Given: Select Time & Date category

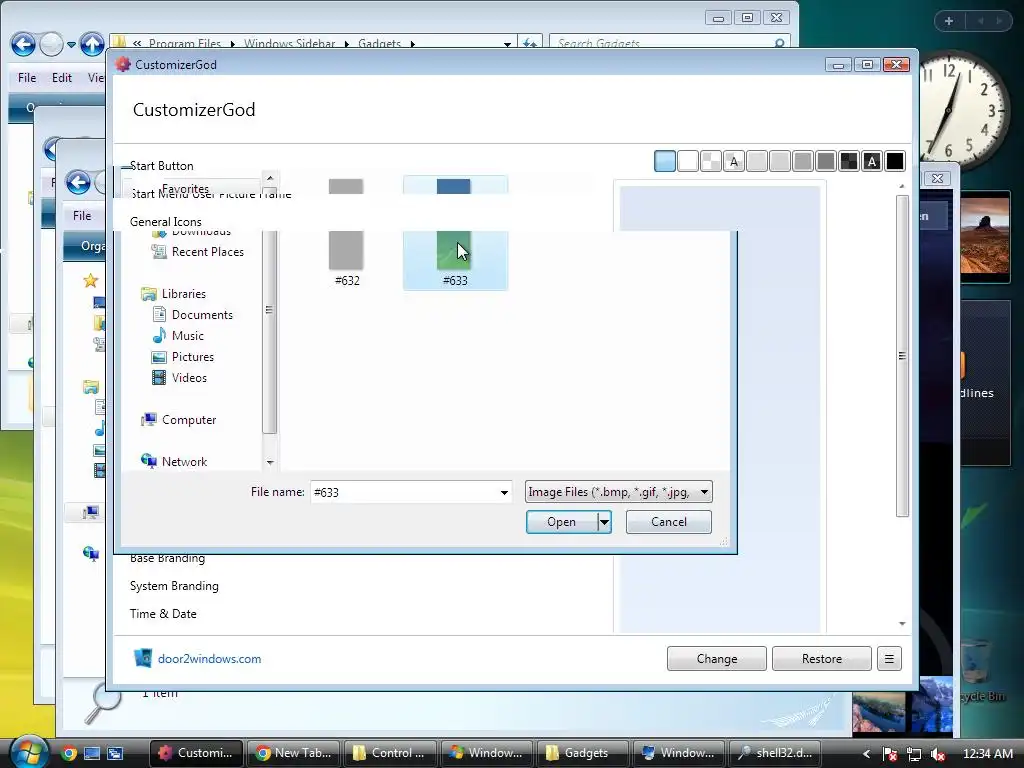Looking at the screenshot, I should [163, 614].
